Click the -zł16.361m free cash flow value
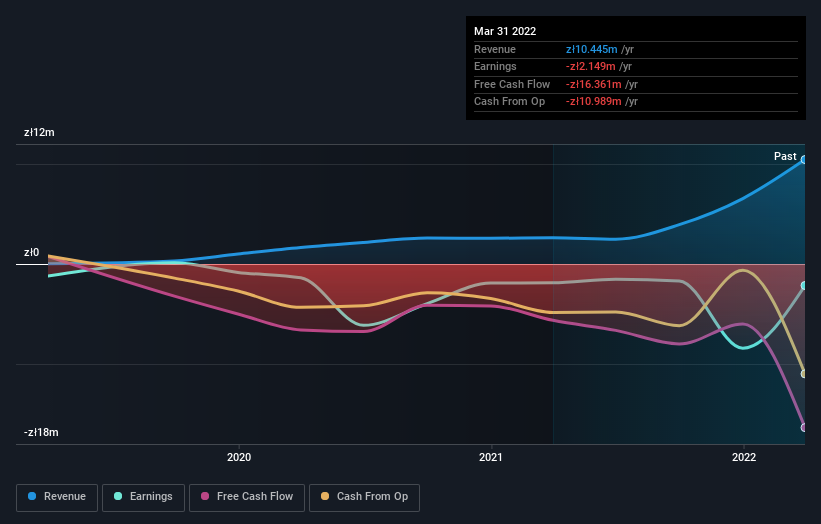This screenshot has width=821, height=524. (x=594, y=84)
